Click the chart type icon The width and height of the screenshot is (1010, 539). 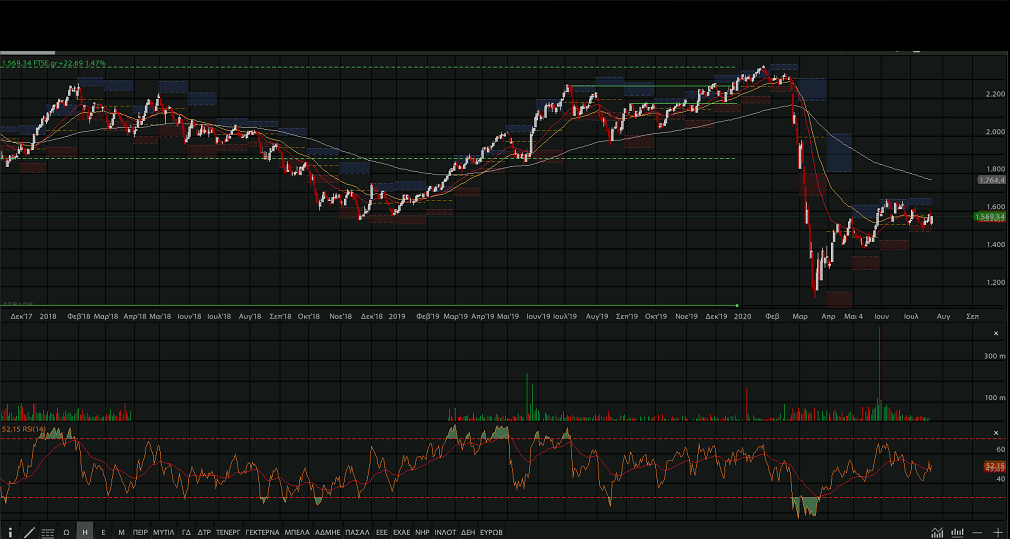click(x=937, y=532)
